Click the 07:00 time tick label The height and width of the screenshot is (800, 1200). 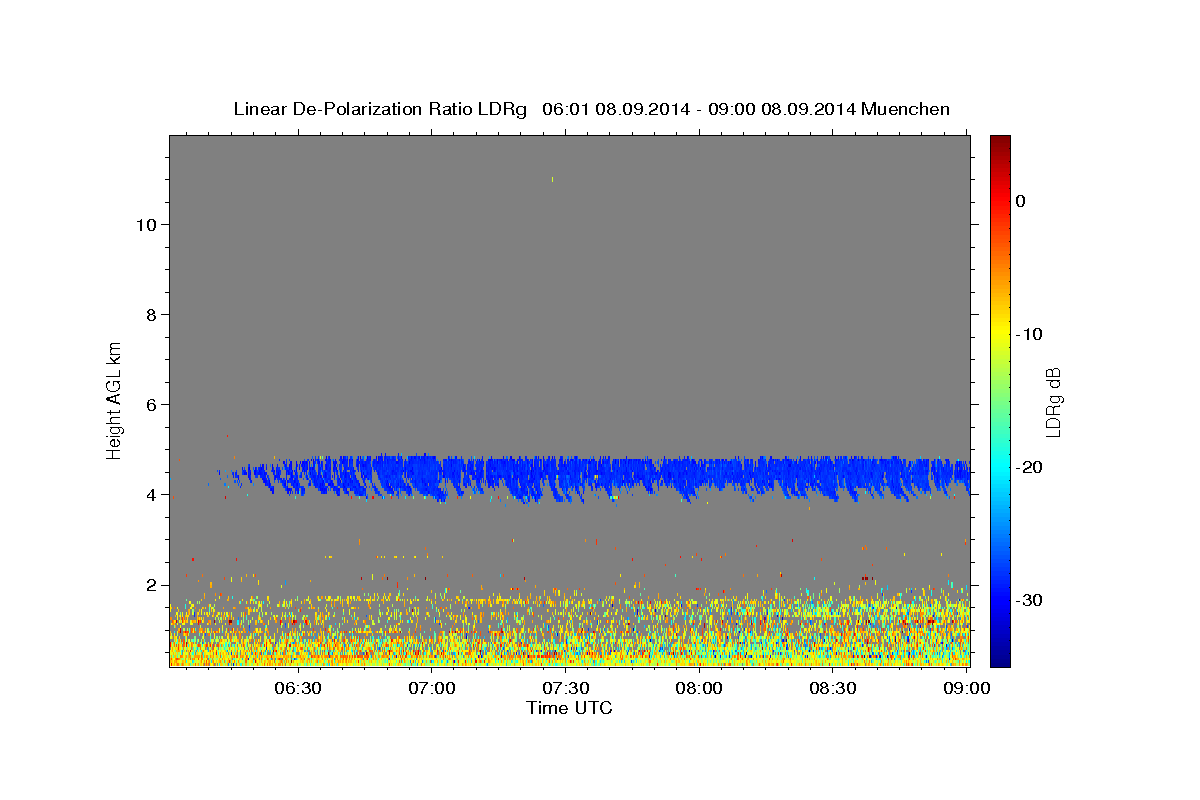[432, 688]
